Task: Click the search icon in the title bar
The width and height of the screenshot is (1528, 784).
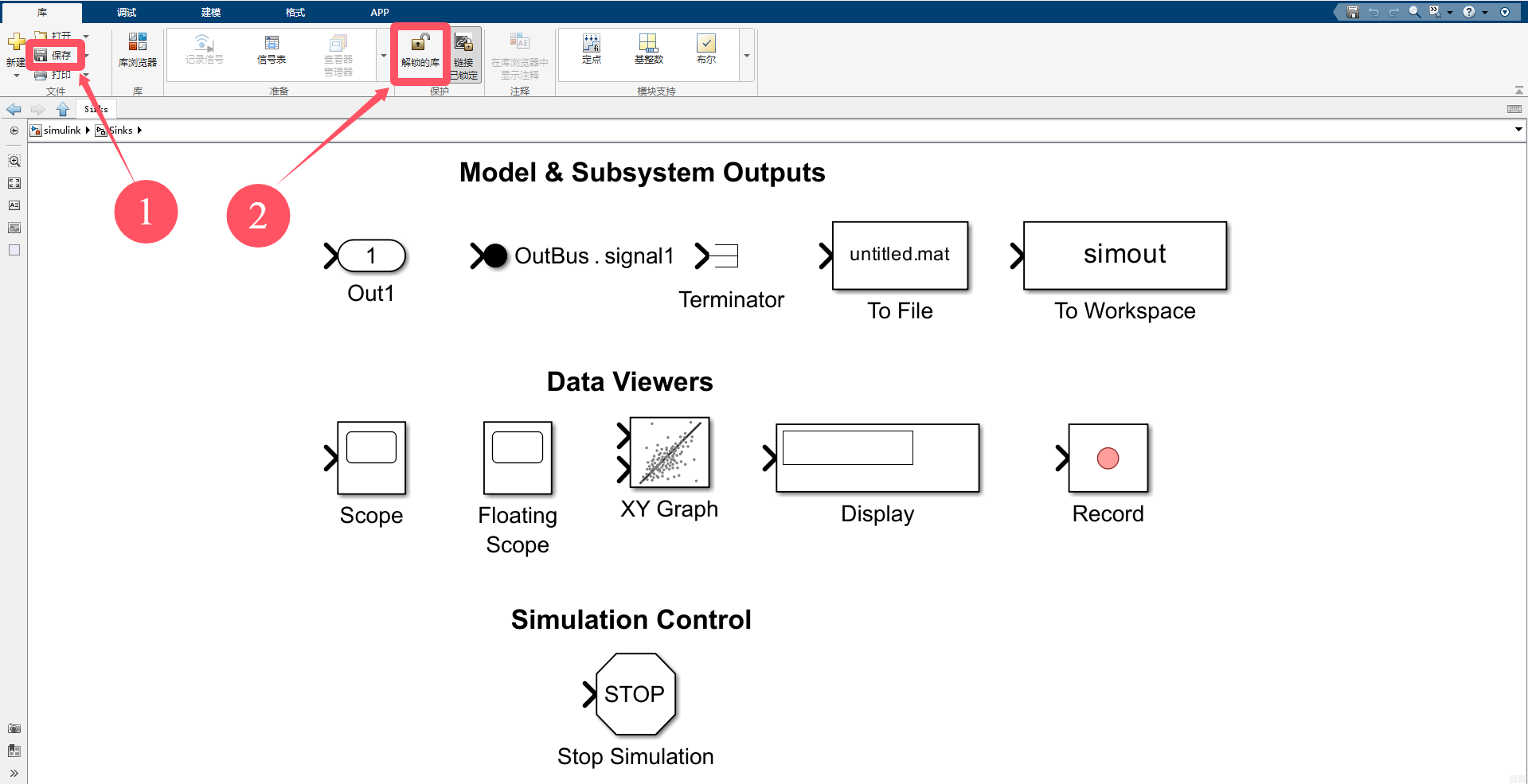Action: pos(1414,11)
